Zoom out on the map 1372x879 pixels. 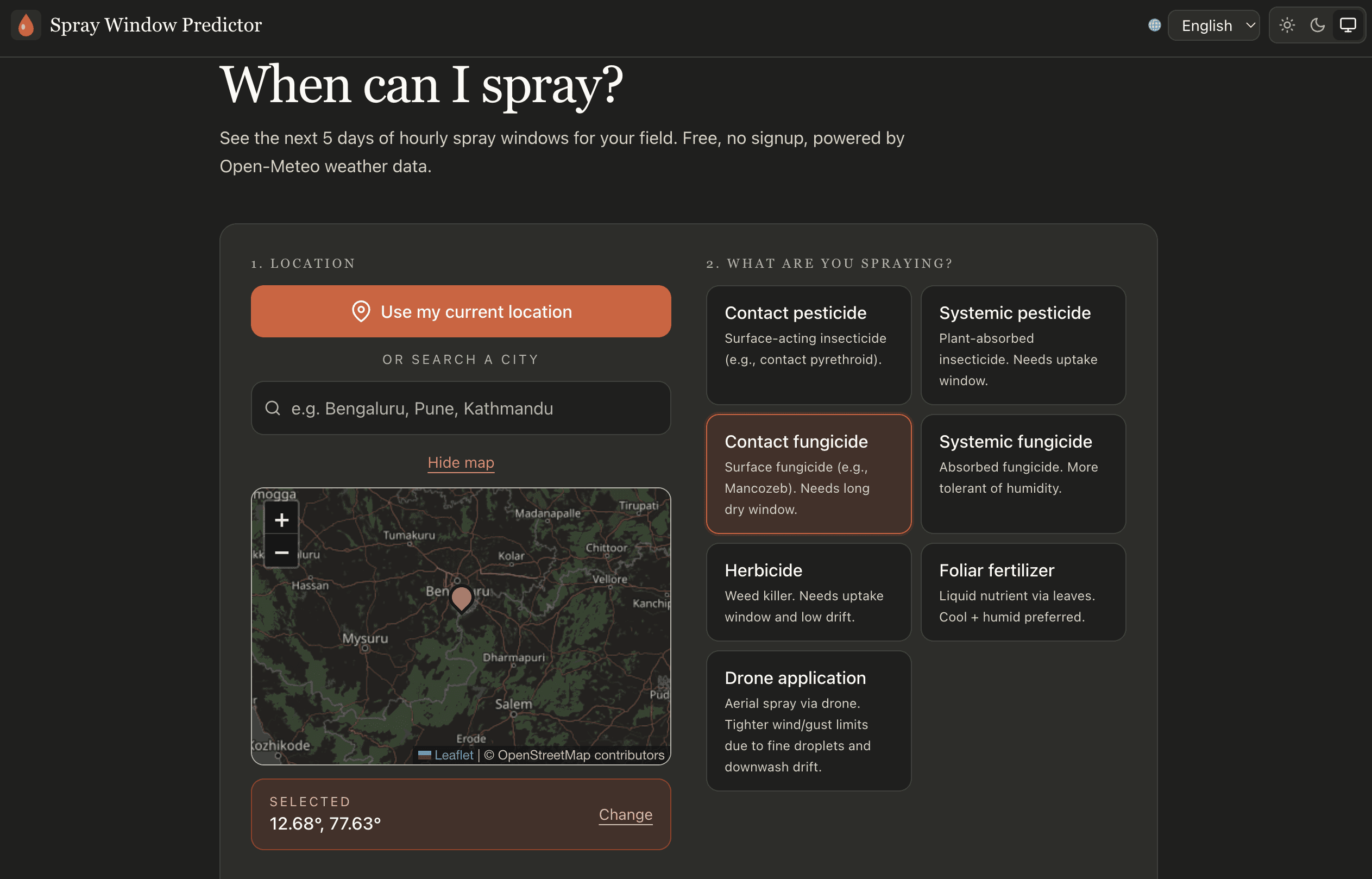pyautogui.click(x=281, y=552)
